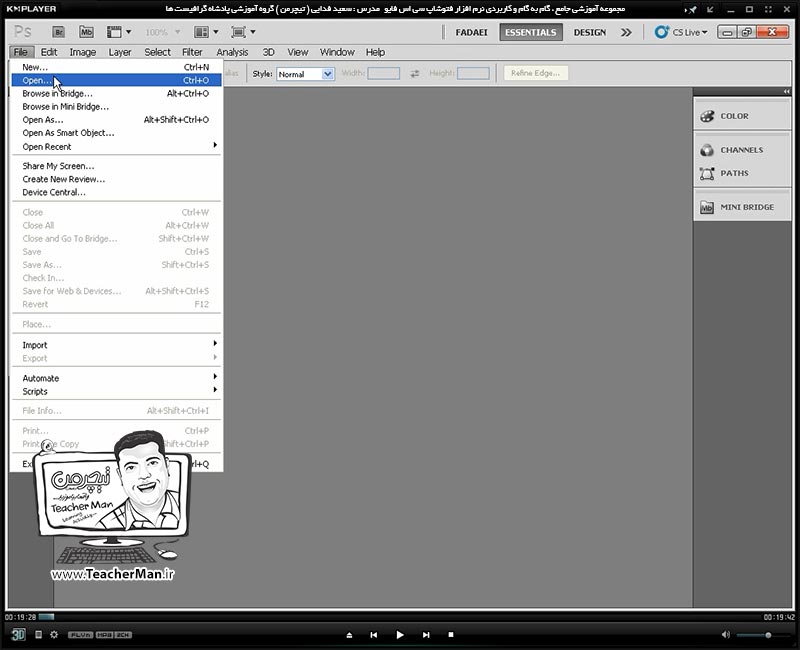Click the View Extras icon
Screen dimensions: 800x650
(x=114, y=32)
